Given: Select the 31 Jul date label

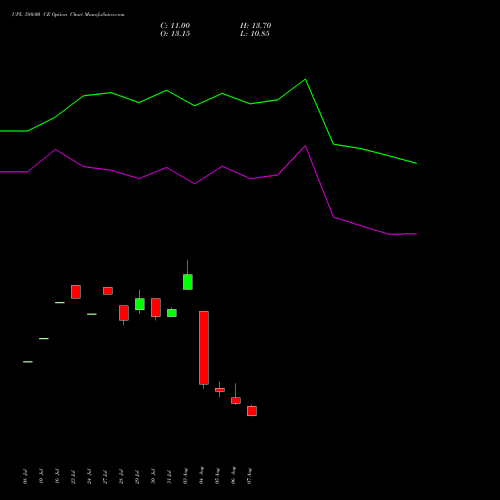Looking at the screenshot, I should point(169,477).
